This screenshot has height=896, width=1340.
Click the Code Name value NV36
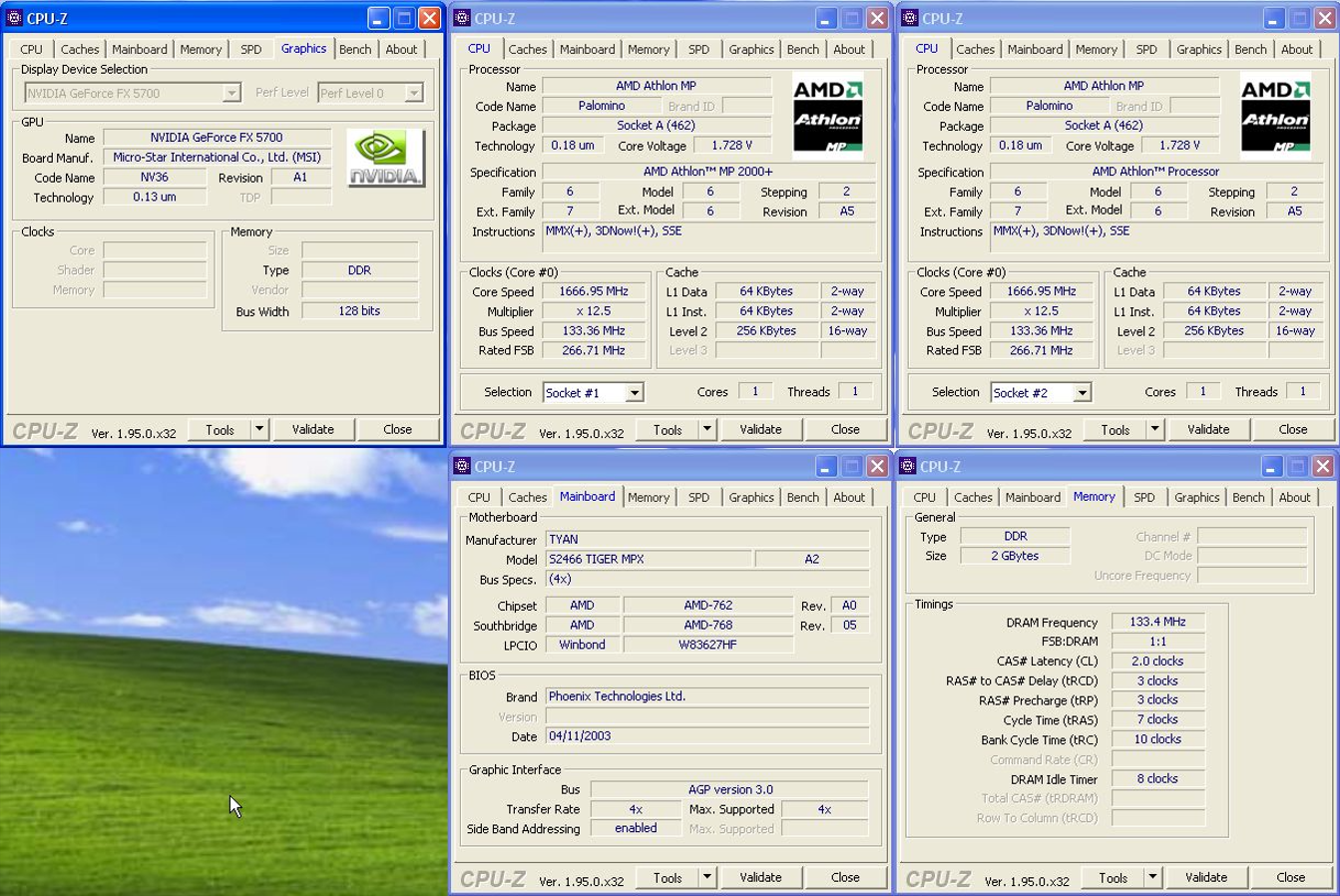[x=155, y=178]
